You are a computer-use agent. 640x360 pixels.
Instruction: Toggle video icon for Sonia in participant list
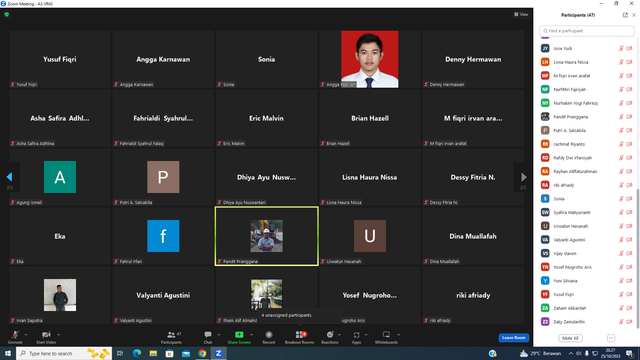(629, 199)
